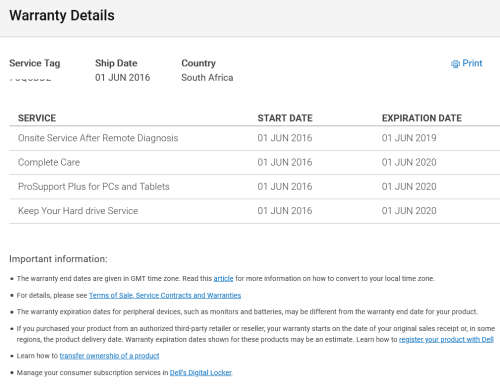Click the printer icon beside Print

click(x=455, y=64)
